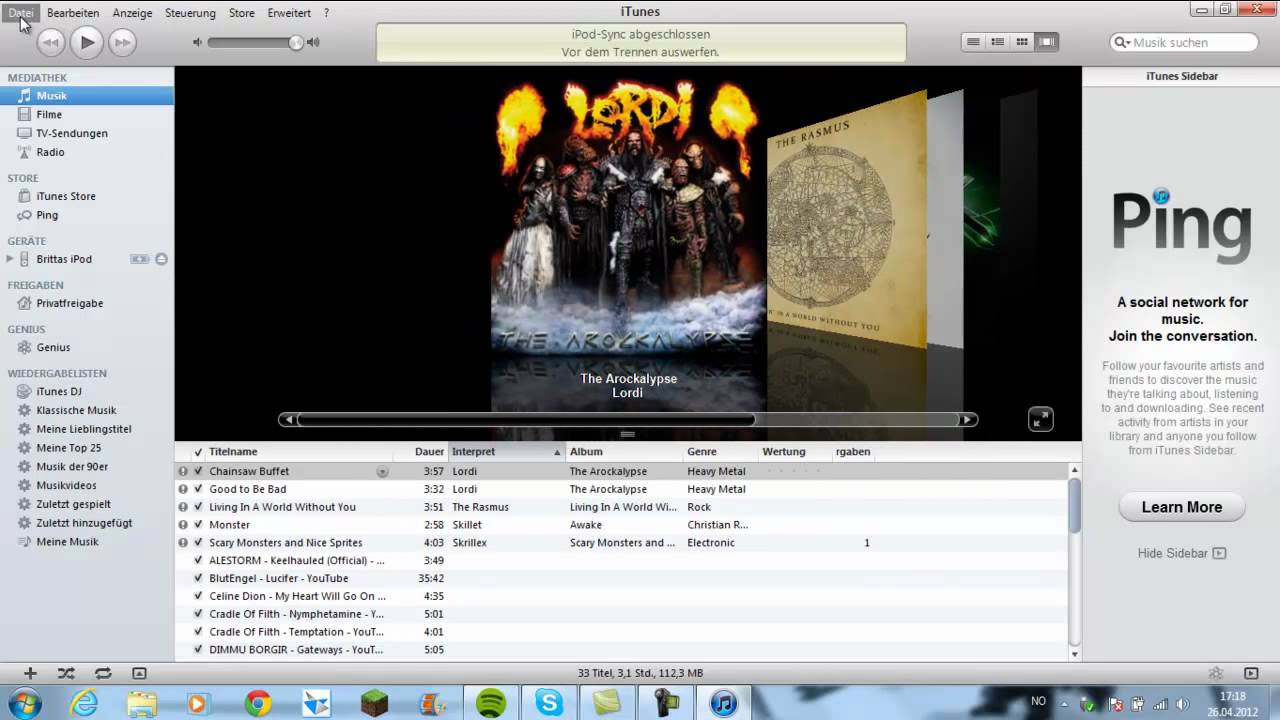Switch to album list view

pos(997,42)
